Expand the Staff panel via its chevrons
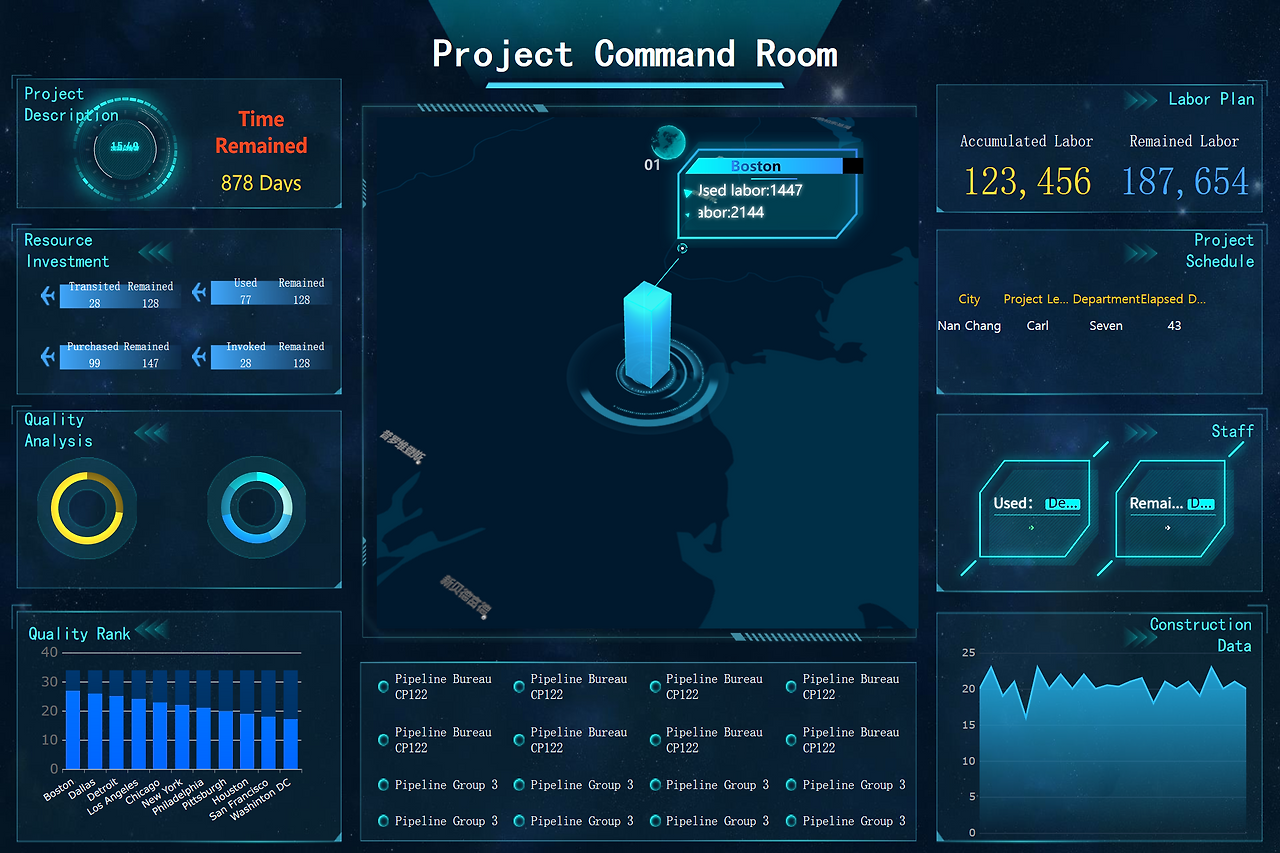The image size is (1280, 853). pos(1141,432)
